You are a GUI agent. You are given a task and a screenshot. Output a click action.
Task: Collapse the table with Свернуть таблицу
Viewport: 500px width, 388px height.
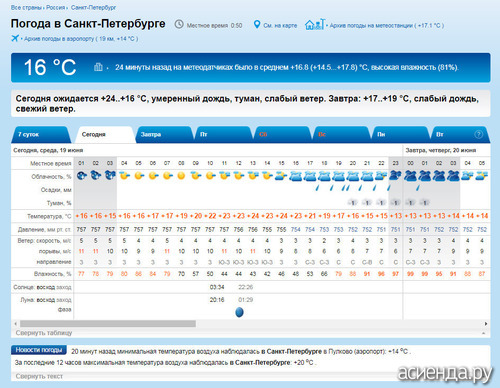[x=44, y=333]
